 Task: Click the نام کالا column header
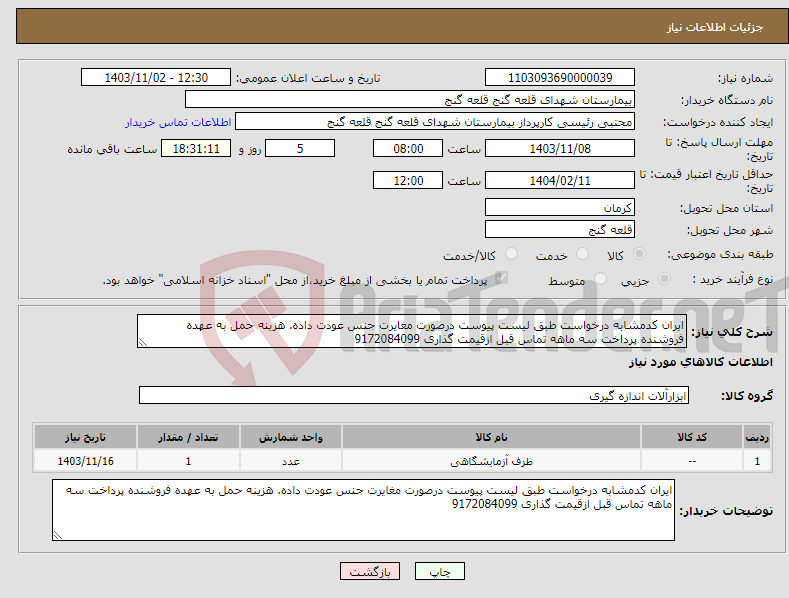[x=491, y=437]
